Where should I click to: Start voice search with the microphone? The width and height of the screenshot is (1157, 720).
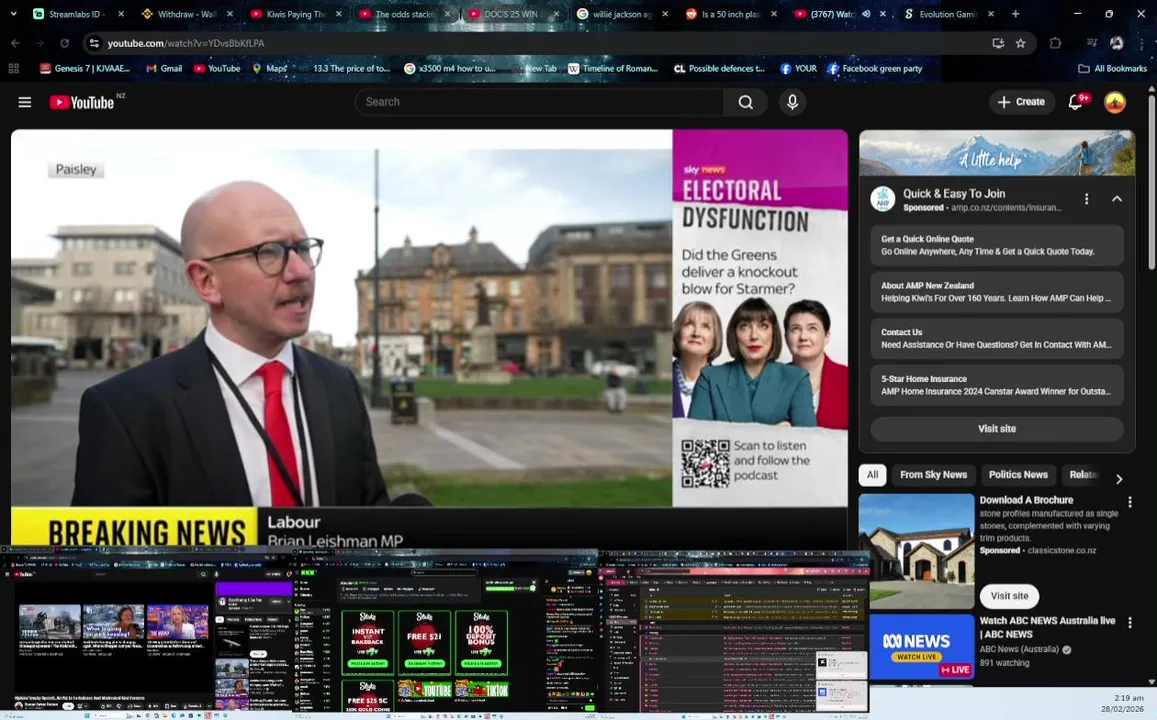pos(792,102)
